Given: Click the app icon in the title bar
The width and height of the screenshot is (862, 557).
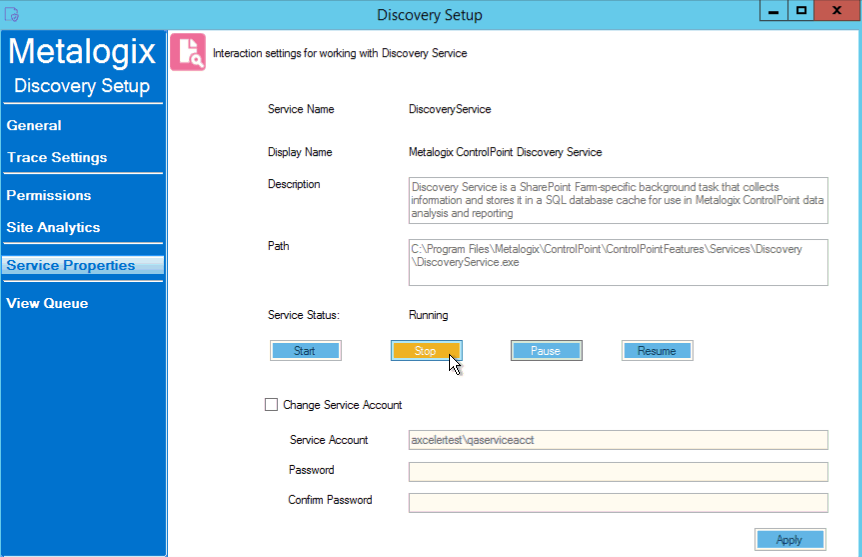Looking at the screenshot, I should click(x=13, y=14).
